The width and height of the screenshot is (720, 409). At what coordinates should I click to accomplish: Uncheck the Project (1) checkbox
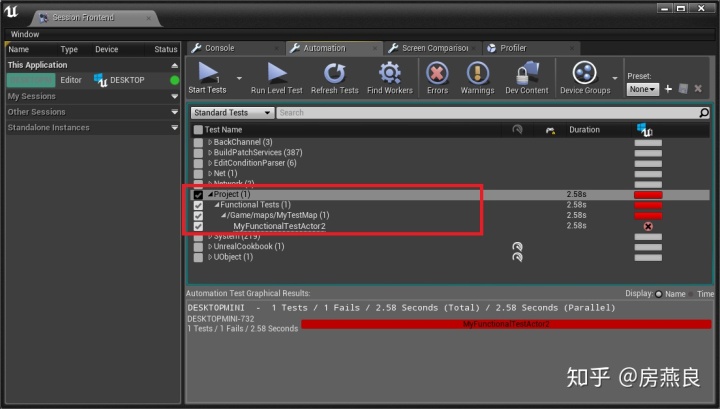coord(198,195)
